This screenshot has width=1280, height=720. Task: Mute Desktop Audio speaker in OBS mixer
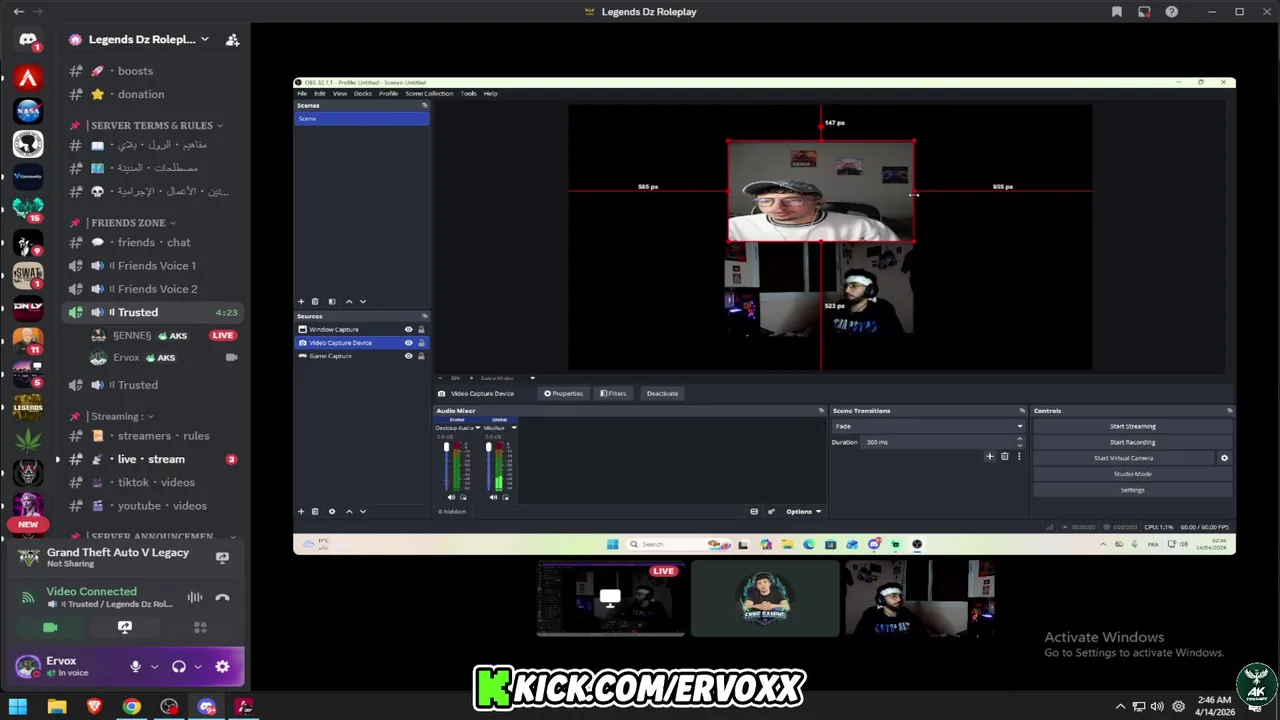coord(451,497)
